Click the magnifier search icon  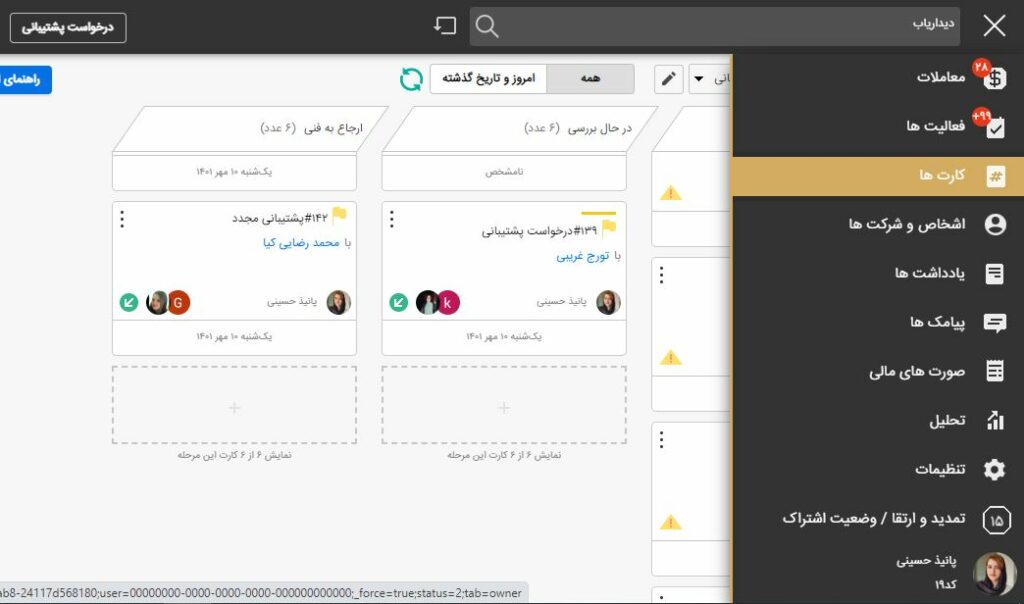pos(487,26)
